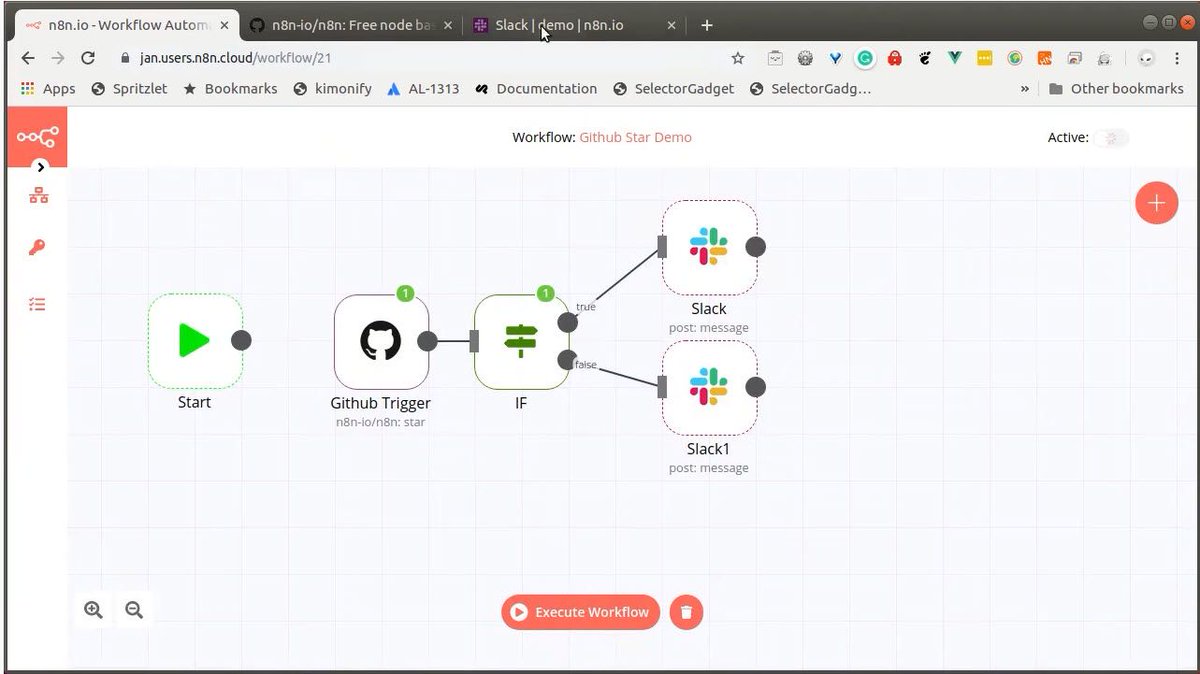Click the green badge on Github Trigger node
This screenshot has height=674, width=1200.
tap(405, 294)
